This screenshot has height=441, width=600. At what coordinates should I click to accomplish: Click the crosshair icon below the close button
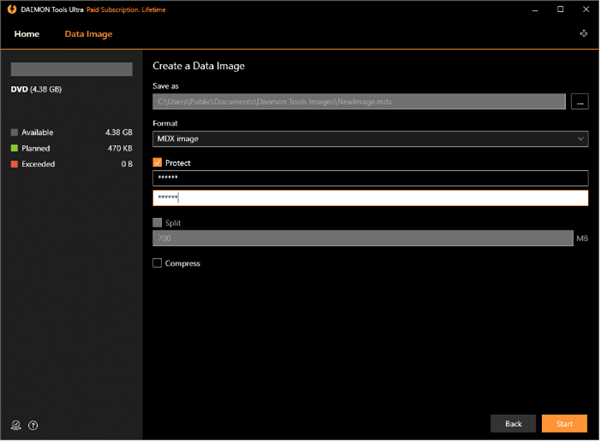[583, 34]
